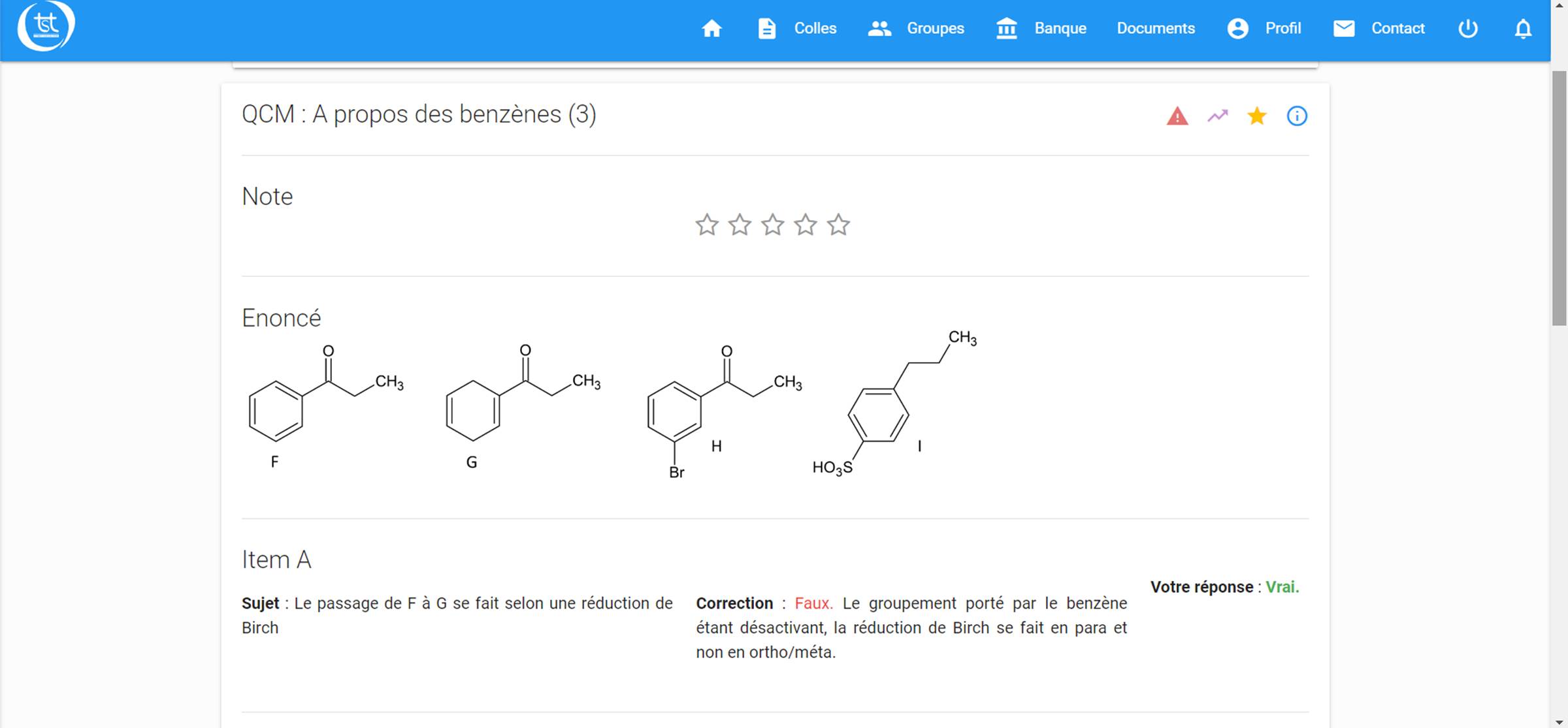Open the blue info icon

coord(1297,116)
